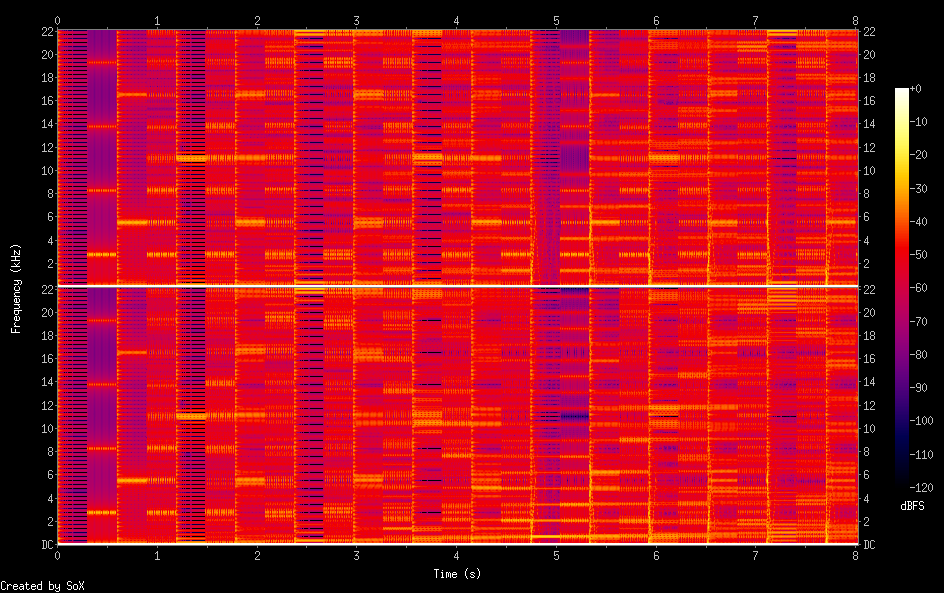
Task: Click the "dBFS" legend unit label
Action: pyautogui.click(x=912, y=506)
